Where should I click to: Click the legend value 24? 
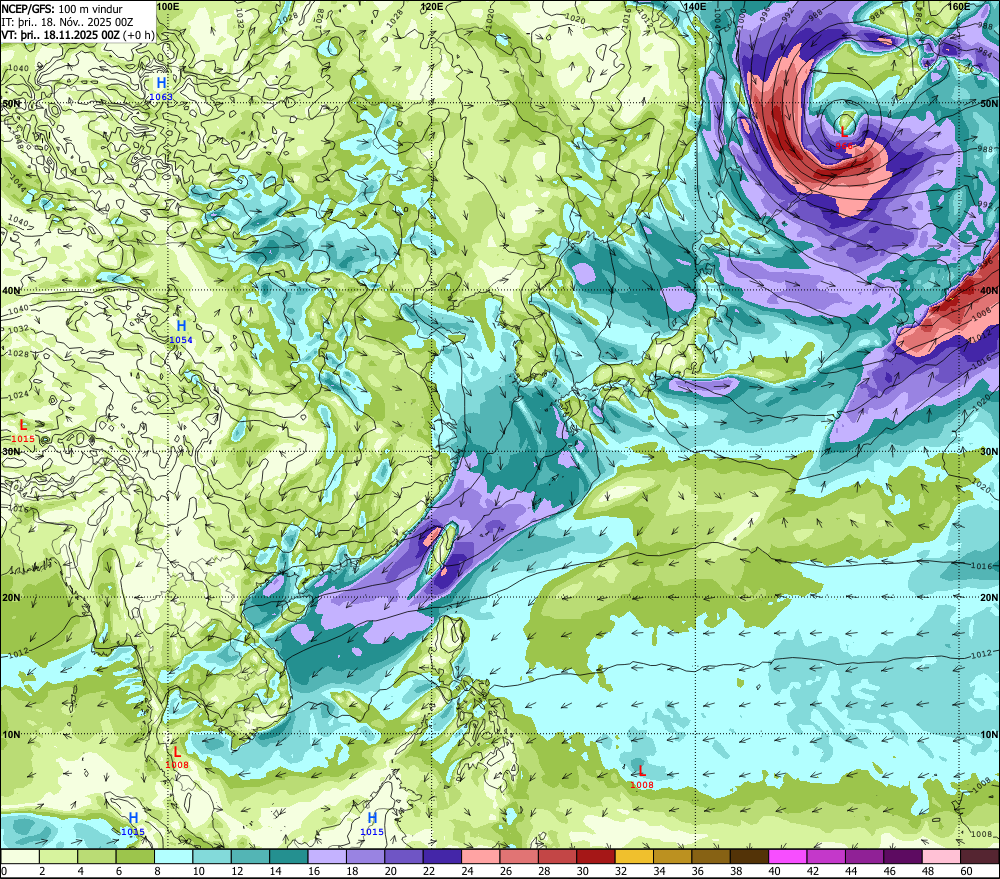click(x=467, y=871)
